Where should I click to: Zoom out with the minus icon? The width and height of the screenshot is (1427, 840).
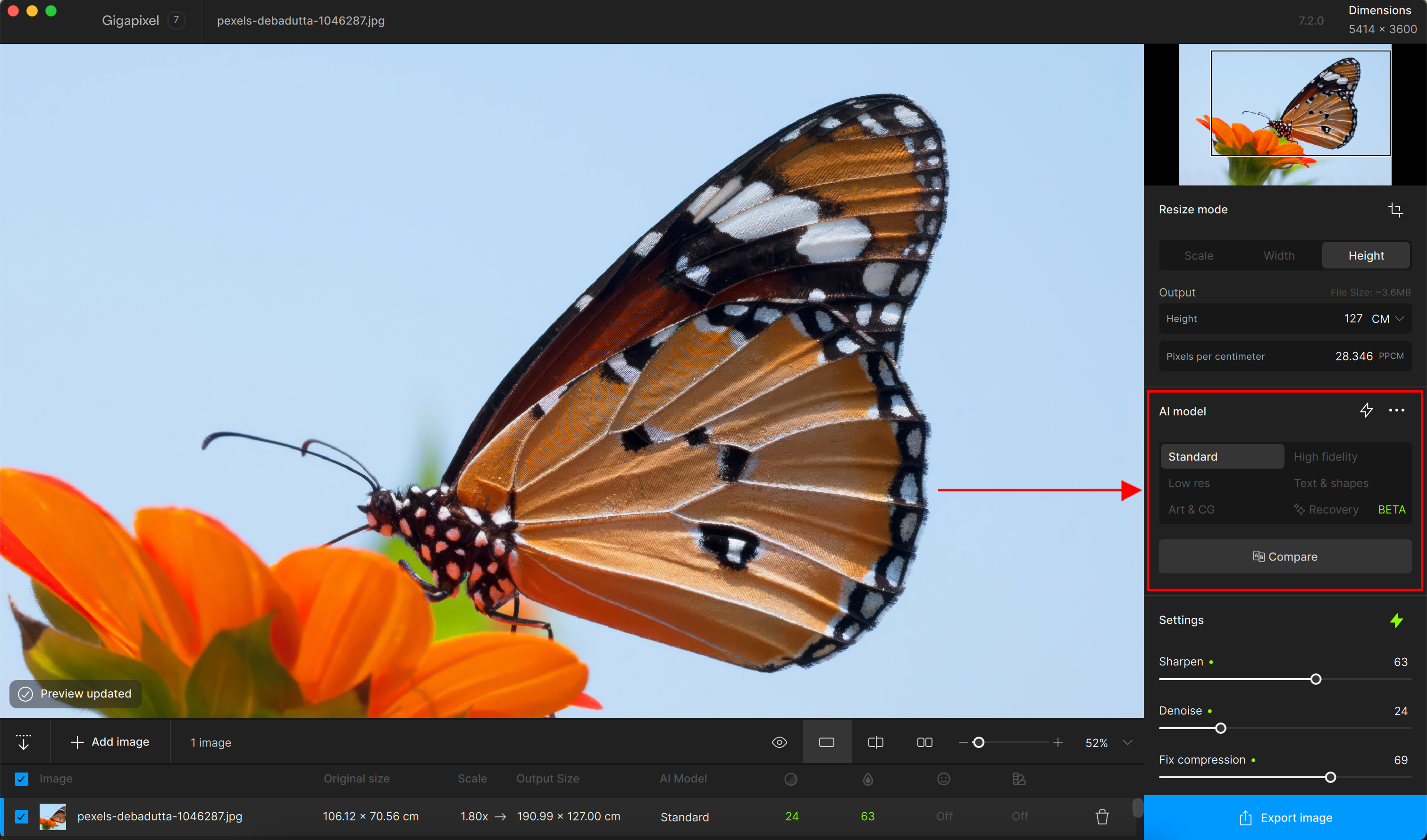(x=963, y=742)
